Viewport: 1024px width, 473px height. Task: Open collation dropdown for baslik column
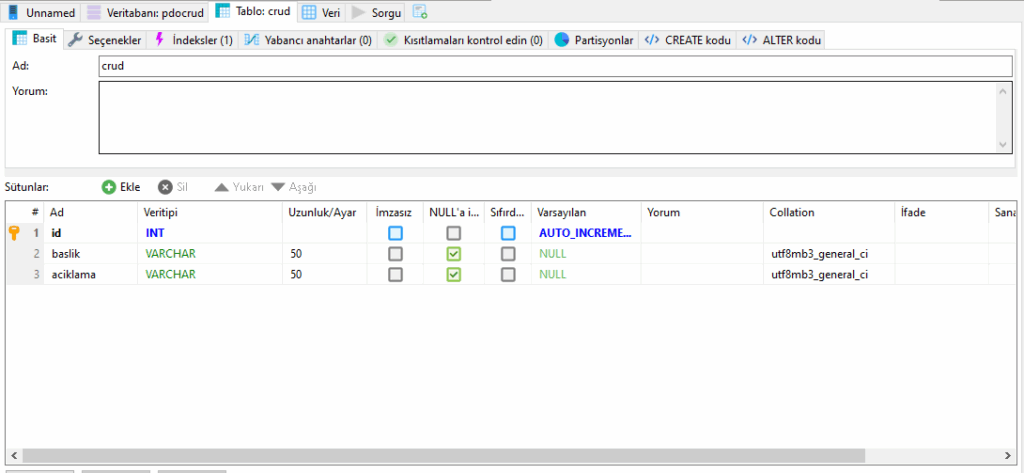click(826, 254)
